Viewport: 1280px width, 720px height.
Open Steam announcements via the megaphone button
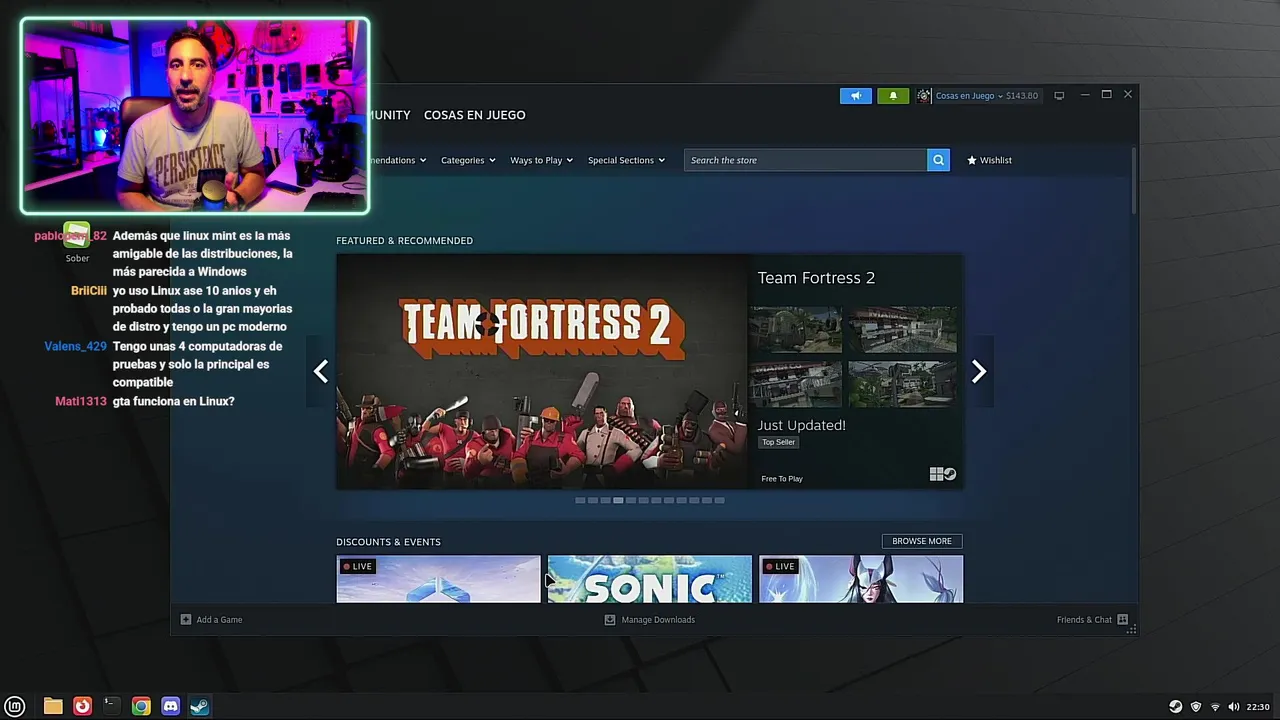[x=856, y=96]
